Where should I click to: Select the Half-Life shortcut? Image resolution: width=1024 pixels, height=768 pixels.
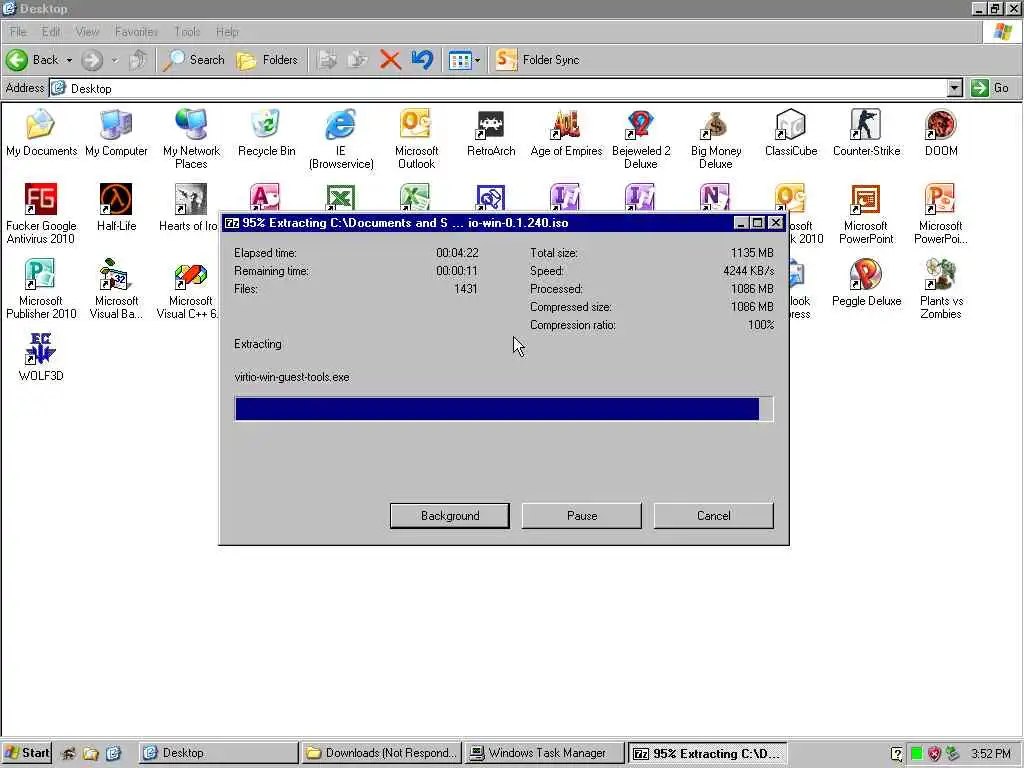pos(116,208)
